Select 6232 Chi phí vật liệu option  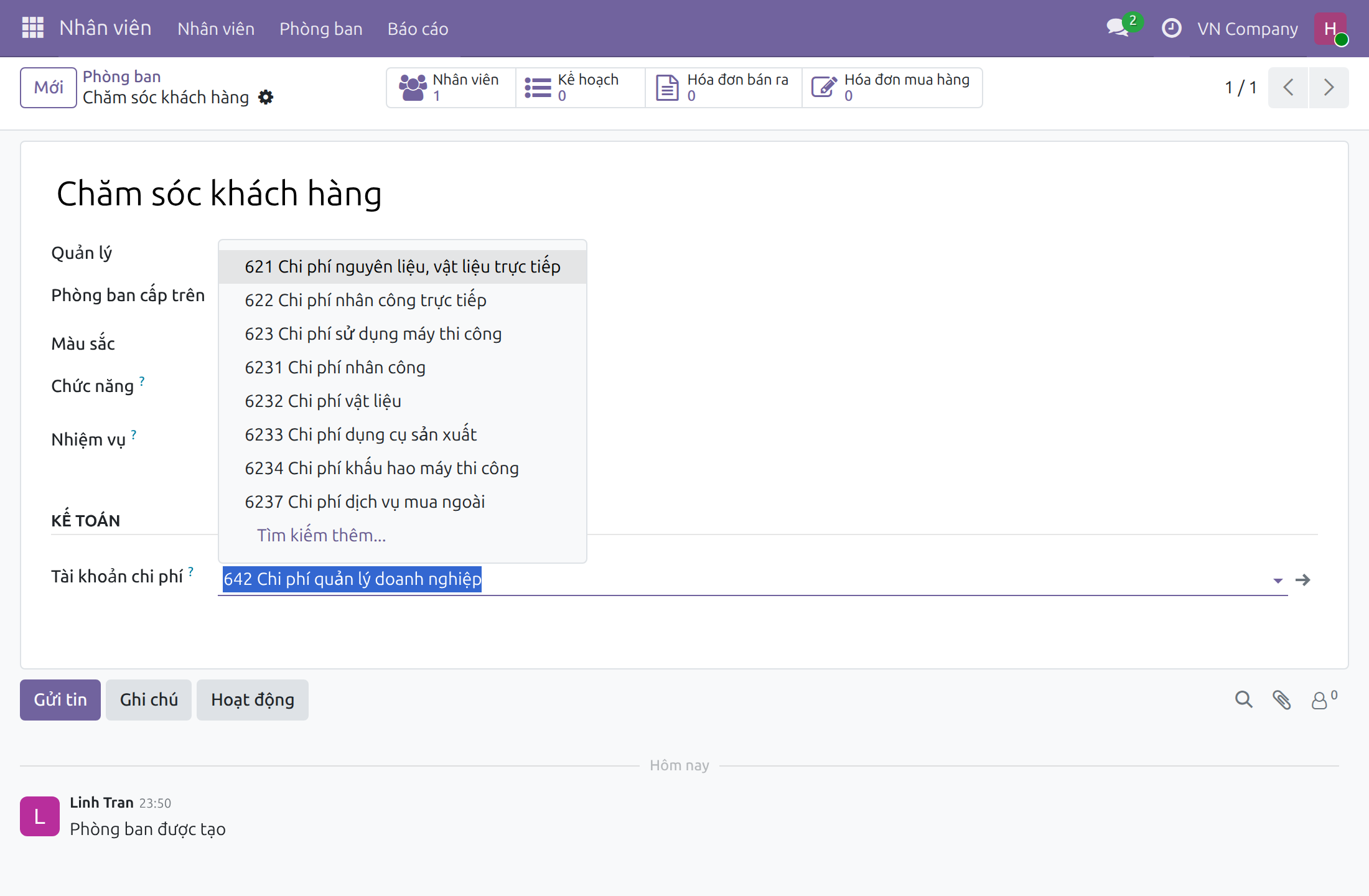tap(403, 401)
